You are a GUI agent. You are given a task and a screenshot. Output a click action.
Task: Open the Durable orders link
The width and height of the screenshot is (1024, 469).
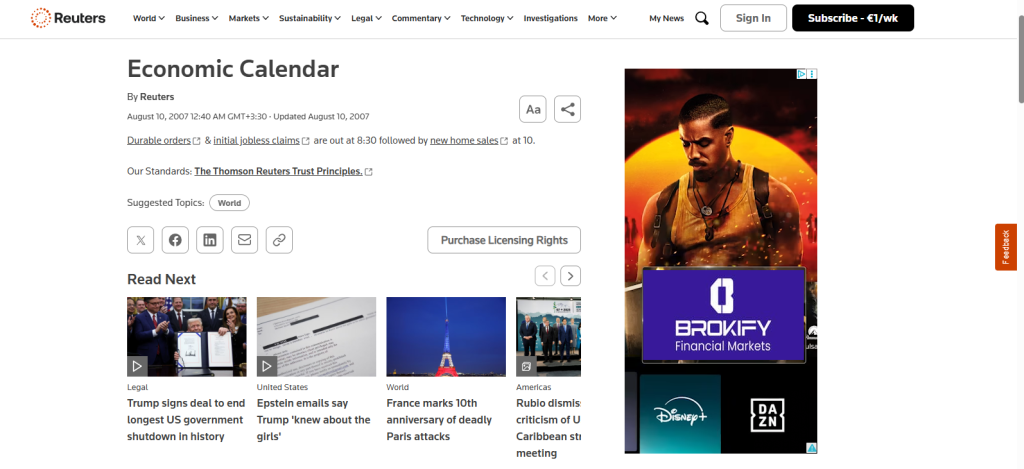159,141
